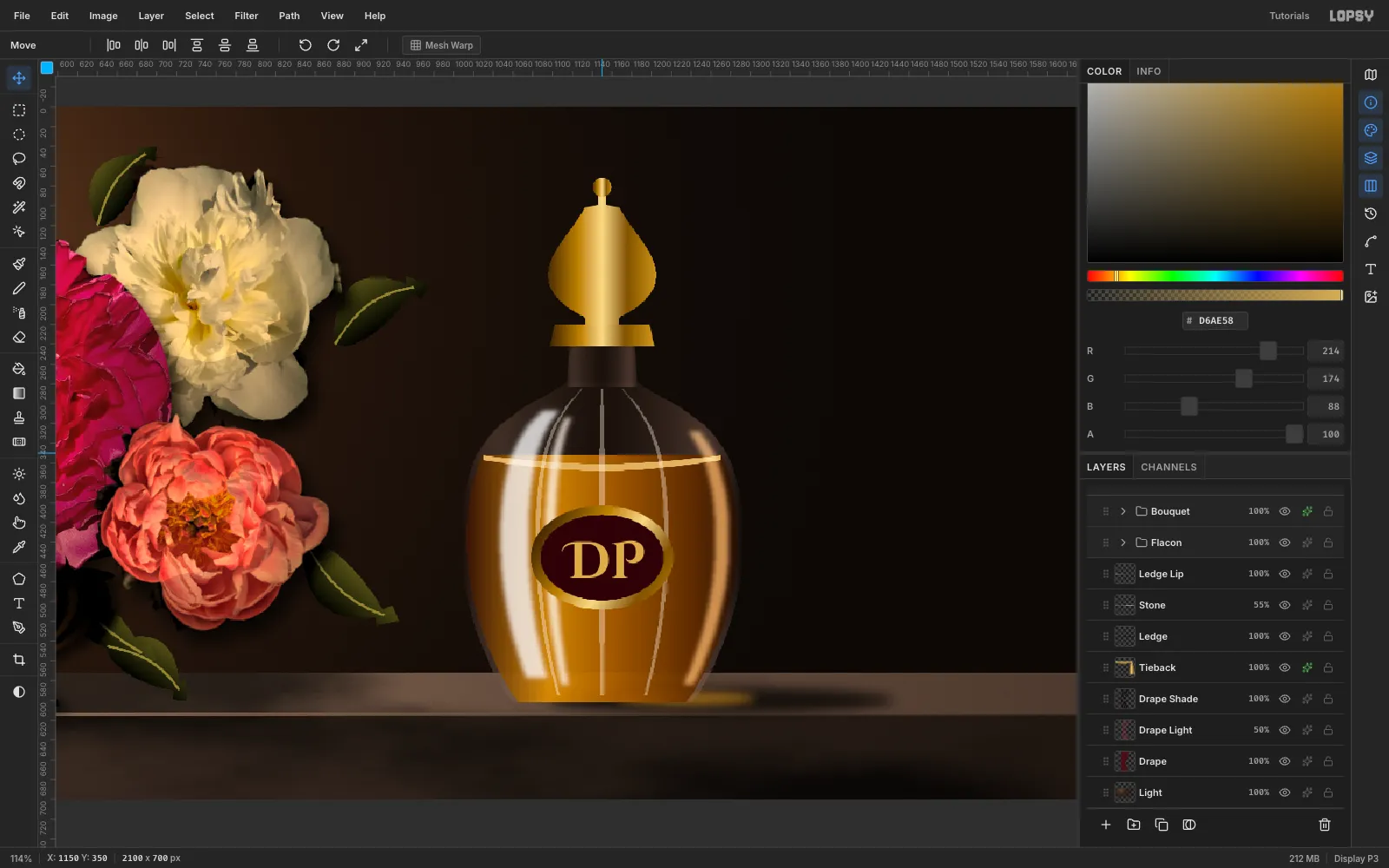Select the lasso tool
The height and width of the screenshot is (868, 1389).
pyautogui.click(x=19, y=159)
